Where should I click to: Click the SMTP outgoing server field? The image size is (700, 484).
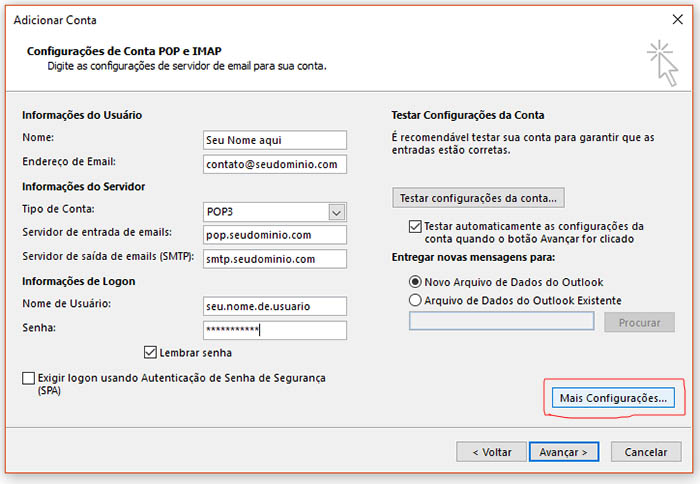coord(275,259)
